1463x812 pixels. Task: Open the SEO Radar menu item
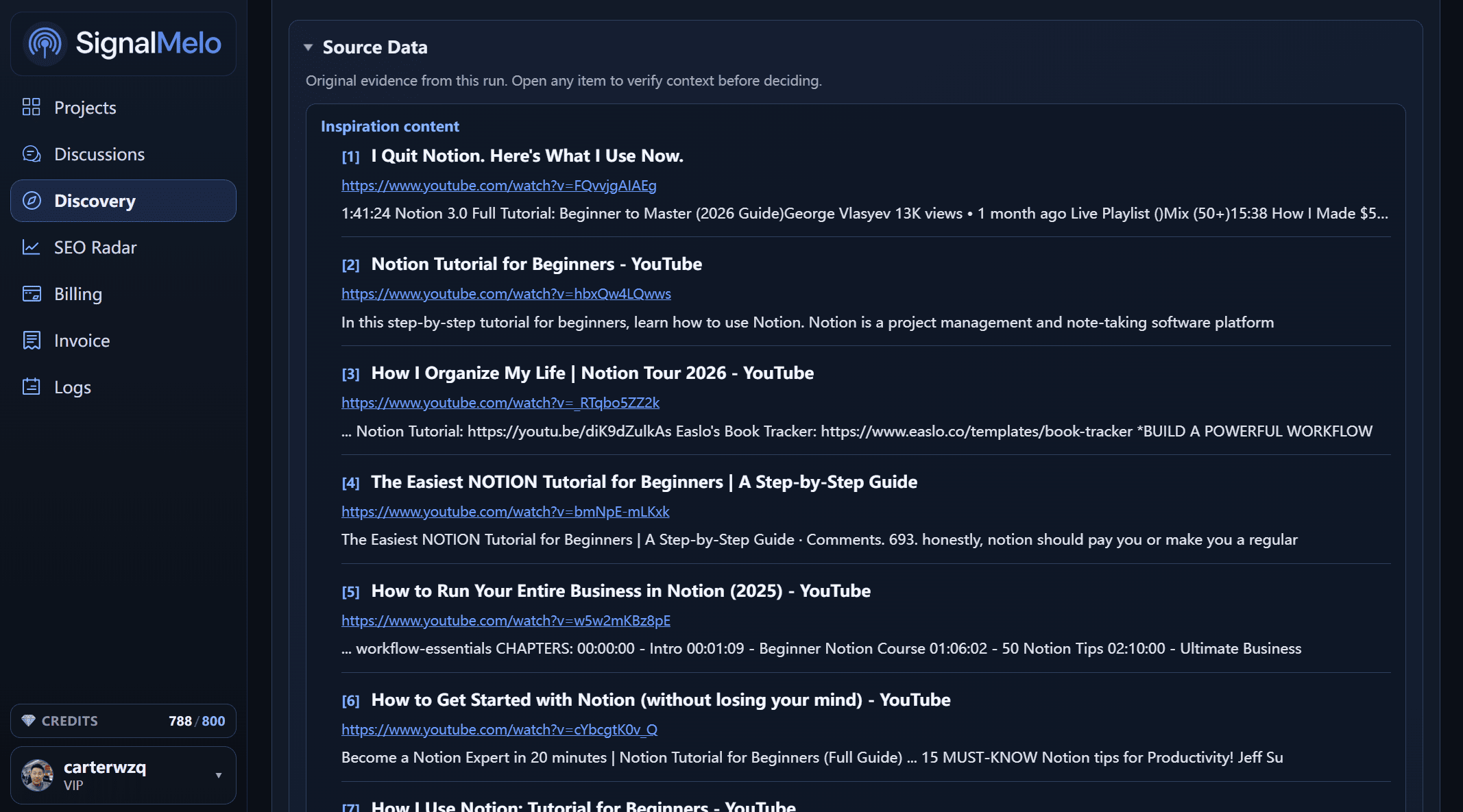coord(95,247)
